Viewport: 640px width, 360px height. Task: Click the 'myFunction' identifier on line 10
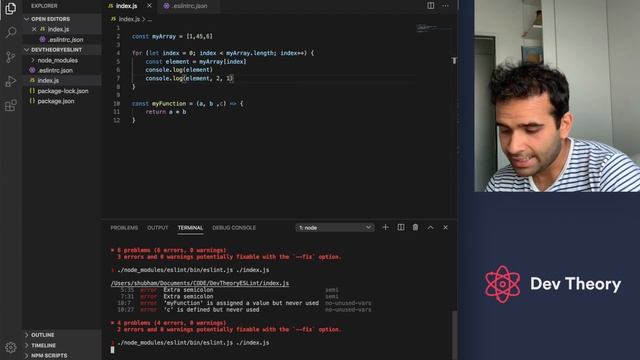169,104
